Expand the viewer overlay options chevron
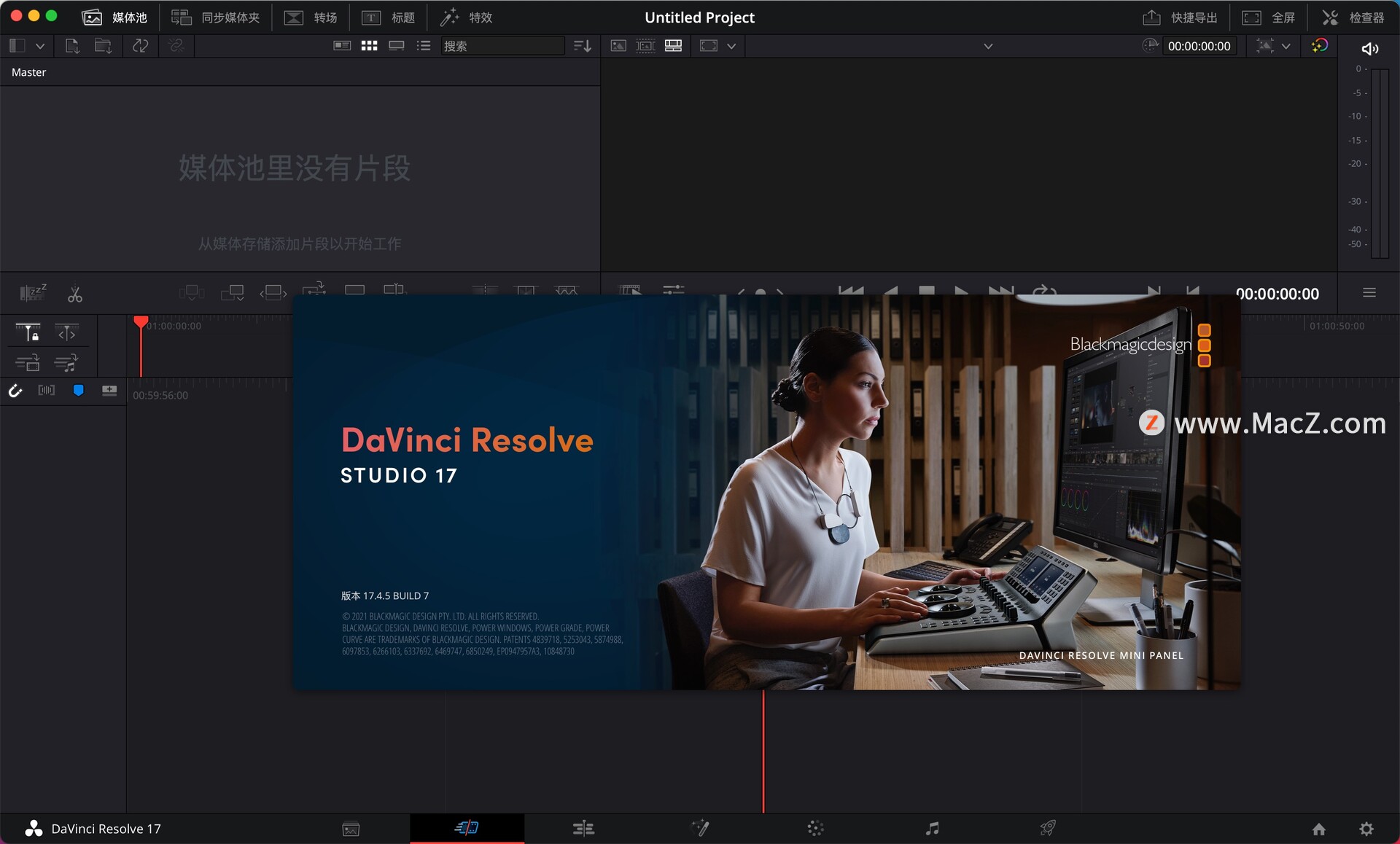Viewport: 1400px width, 844px height. click(731, 46)
